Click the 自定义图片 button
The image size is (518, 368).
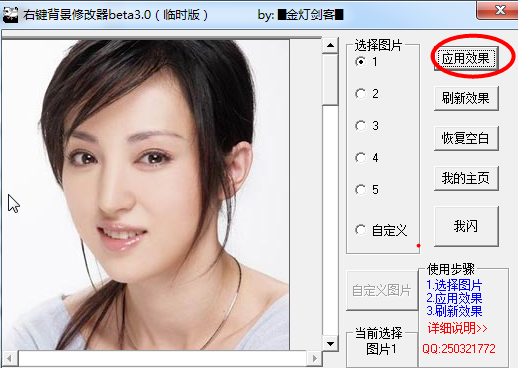382,290
